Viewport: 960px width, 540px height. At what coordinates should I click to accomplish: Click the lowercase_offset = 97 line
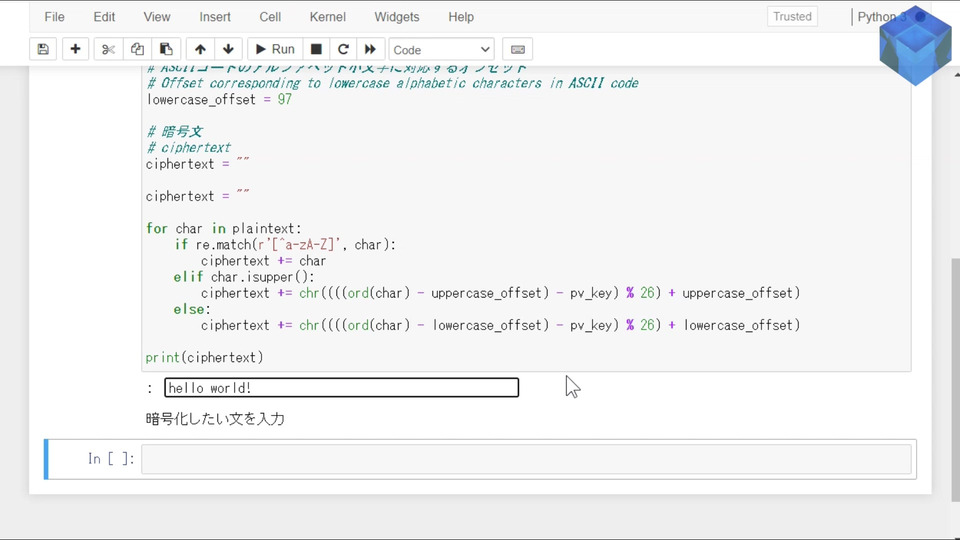[x=219, y=100]
